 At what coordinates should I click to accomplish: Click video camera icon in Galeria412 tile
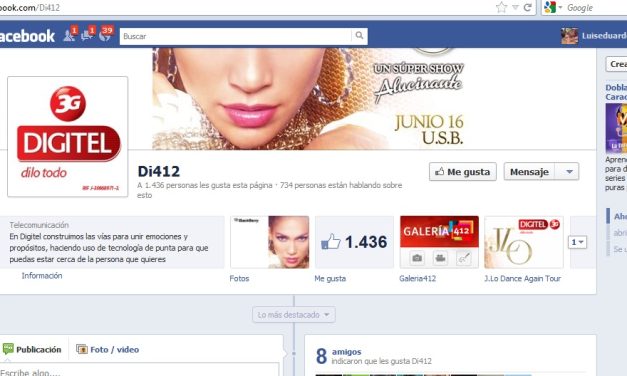click(440, 258)
